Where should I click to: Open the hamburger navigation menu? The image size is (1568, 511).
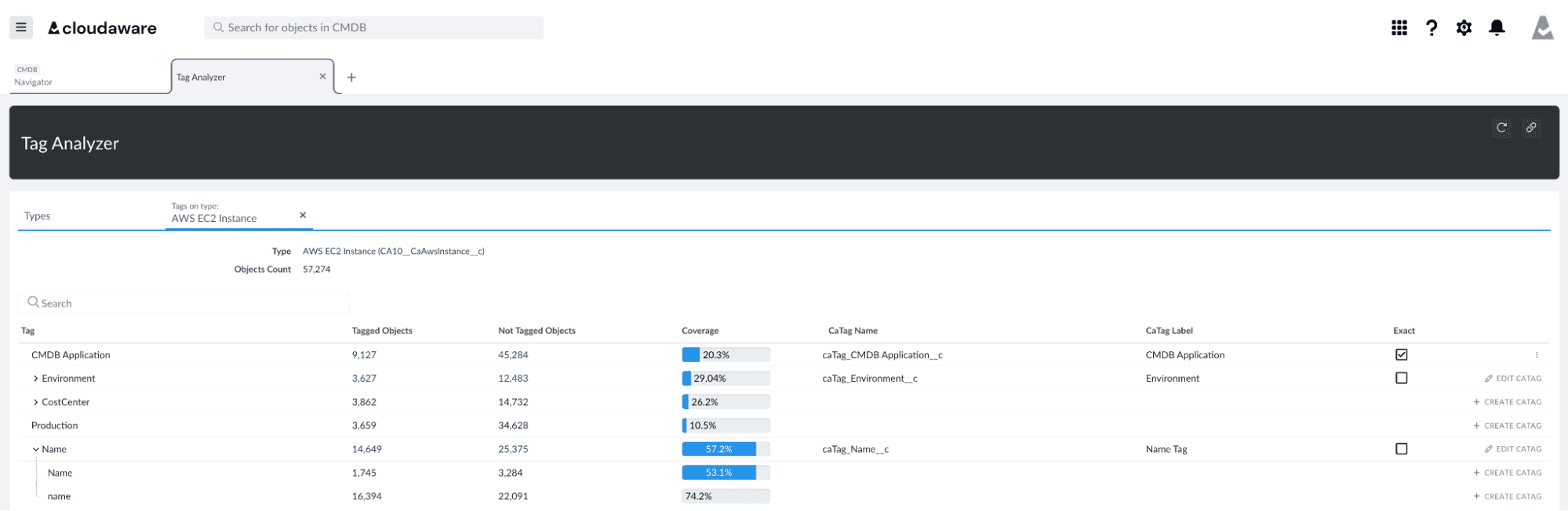[21, 27]
